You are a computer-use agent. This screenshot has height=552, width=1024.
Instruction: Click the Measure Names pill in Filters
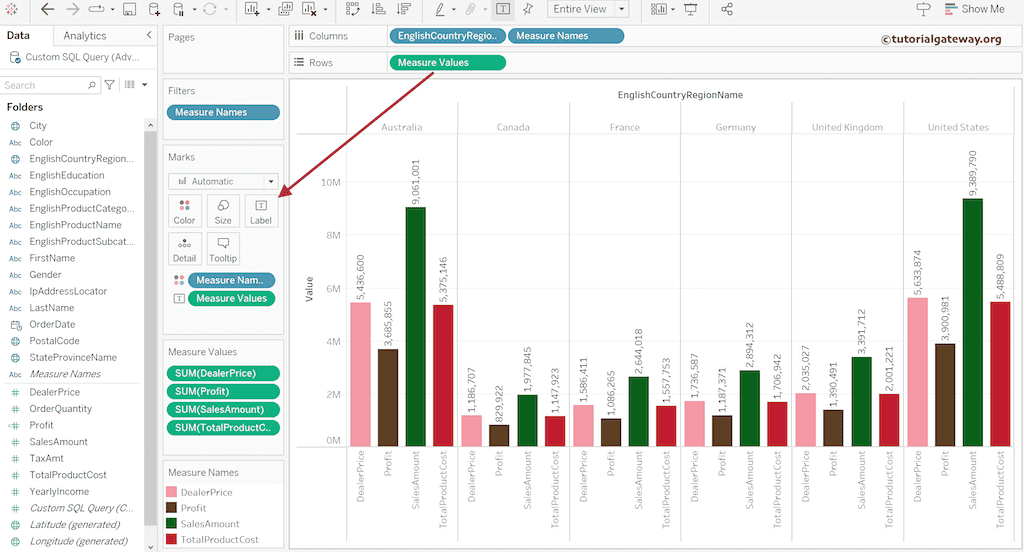[x=223, y=112]
